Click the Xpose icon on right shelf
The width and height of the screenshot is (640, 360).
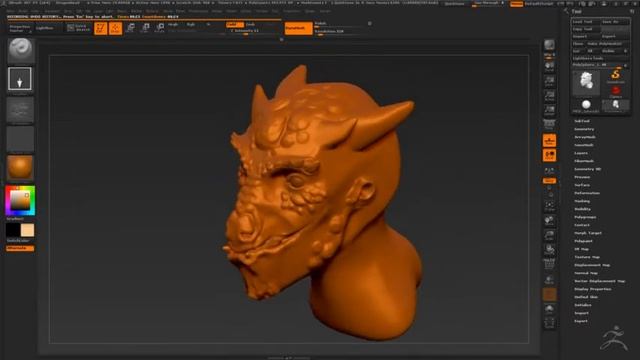point(549,323)
